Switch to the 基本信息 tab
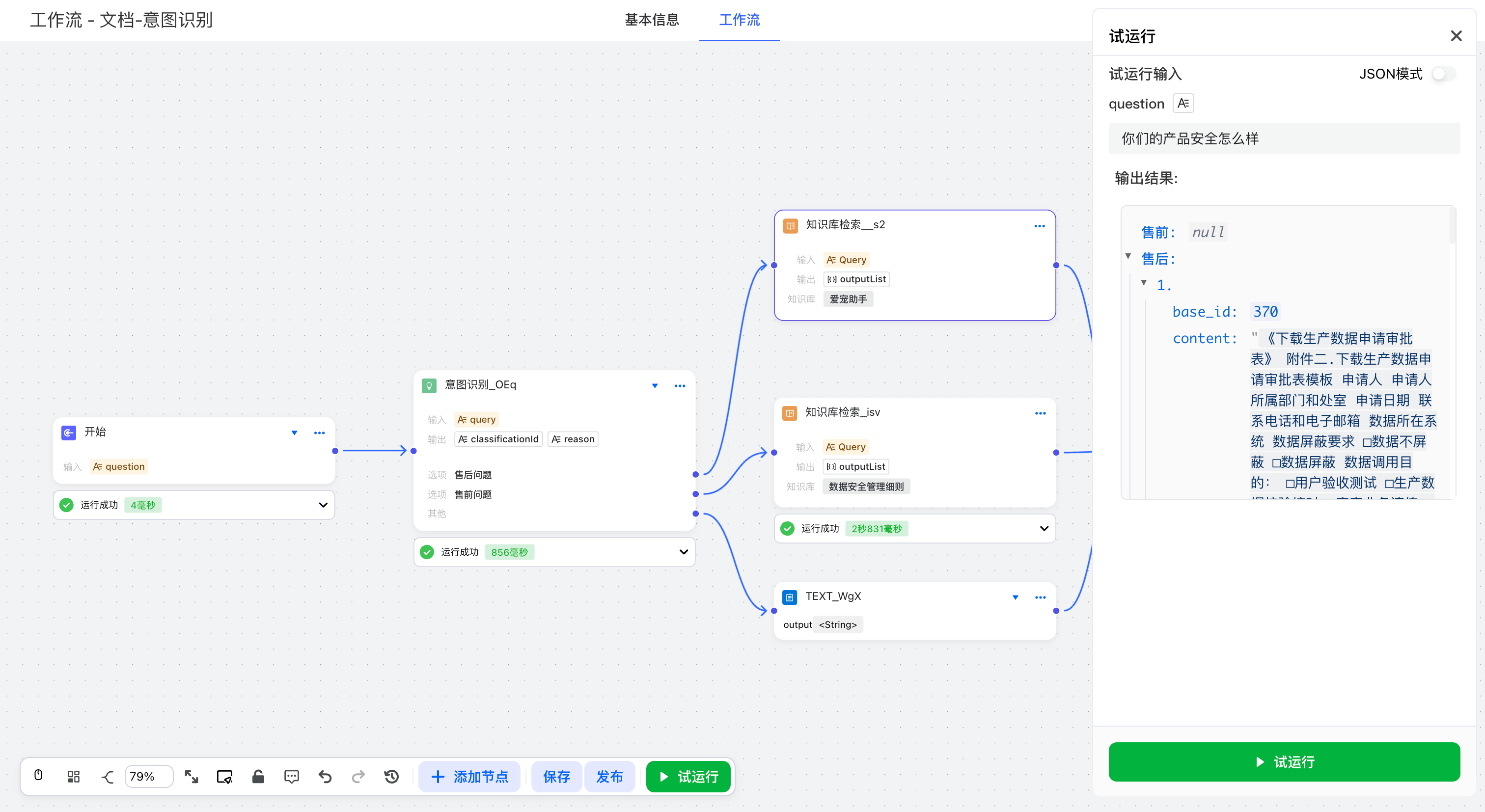The width and height of the screenshot is (1485, 812). coord(652,20)
